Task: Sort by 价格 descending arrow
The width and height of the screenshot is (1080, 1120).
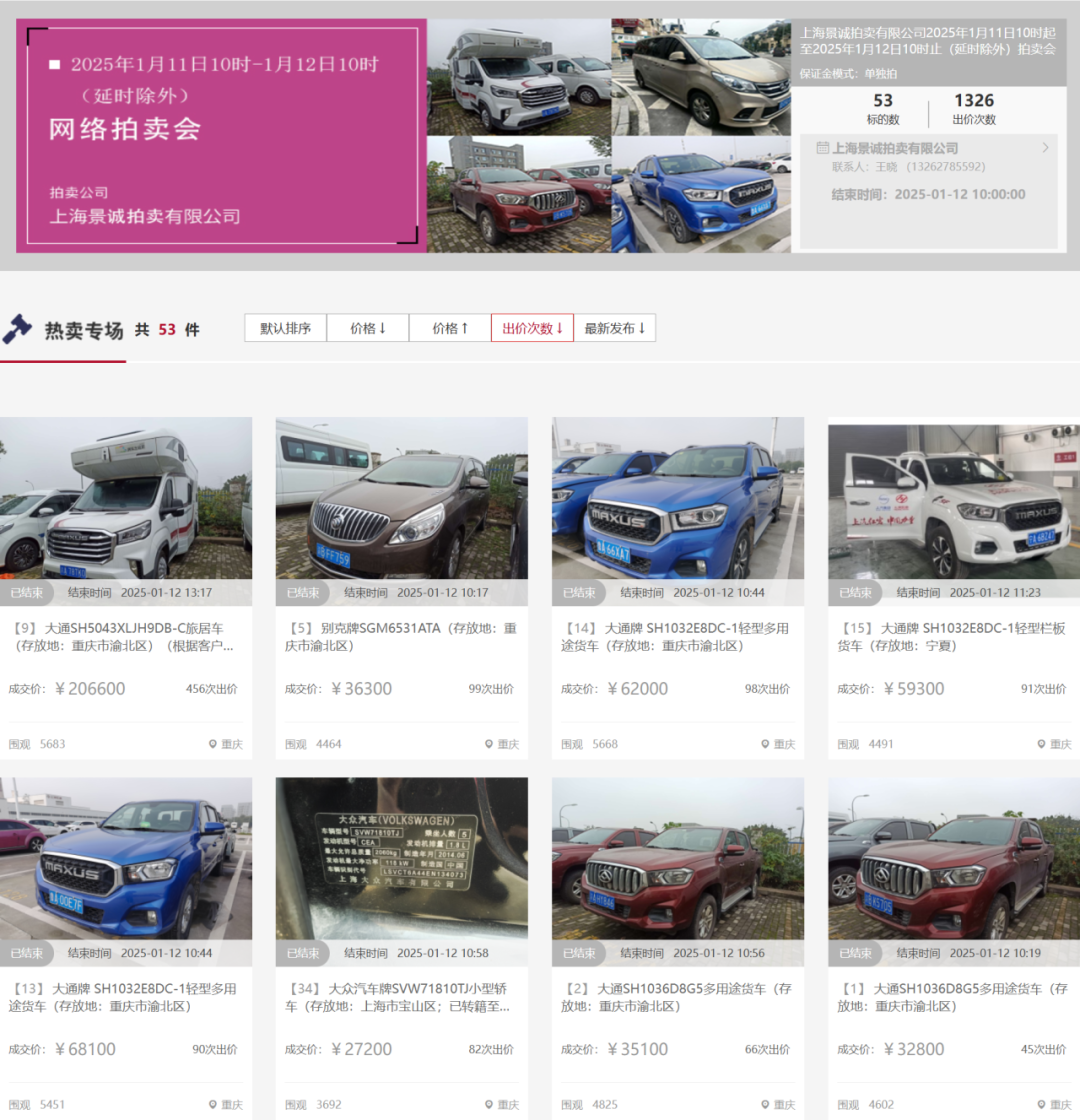Action: click(x=368, y=328)
